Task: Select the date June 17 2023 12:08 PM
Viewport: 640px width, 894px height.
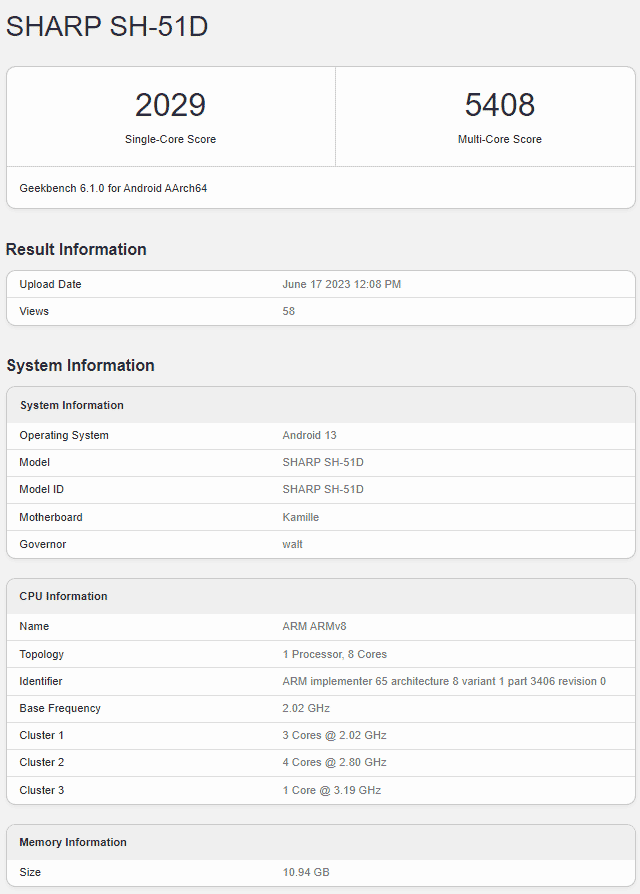Action: [x=341, y=284]
